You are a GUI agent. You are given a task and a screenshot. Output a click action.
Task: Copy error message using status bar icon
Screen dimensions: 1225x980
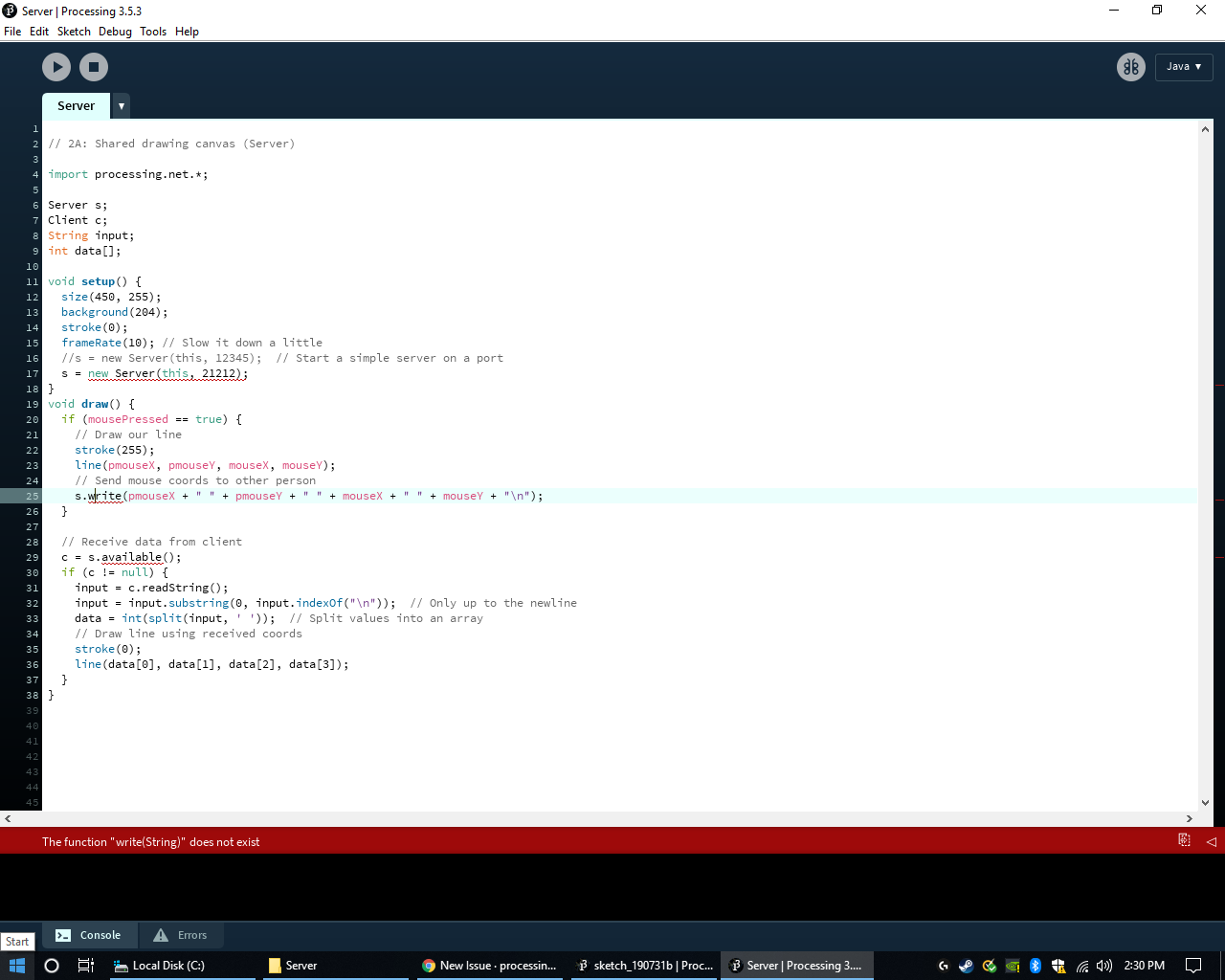pos(1184,840)
